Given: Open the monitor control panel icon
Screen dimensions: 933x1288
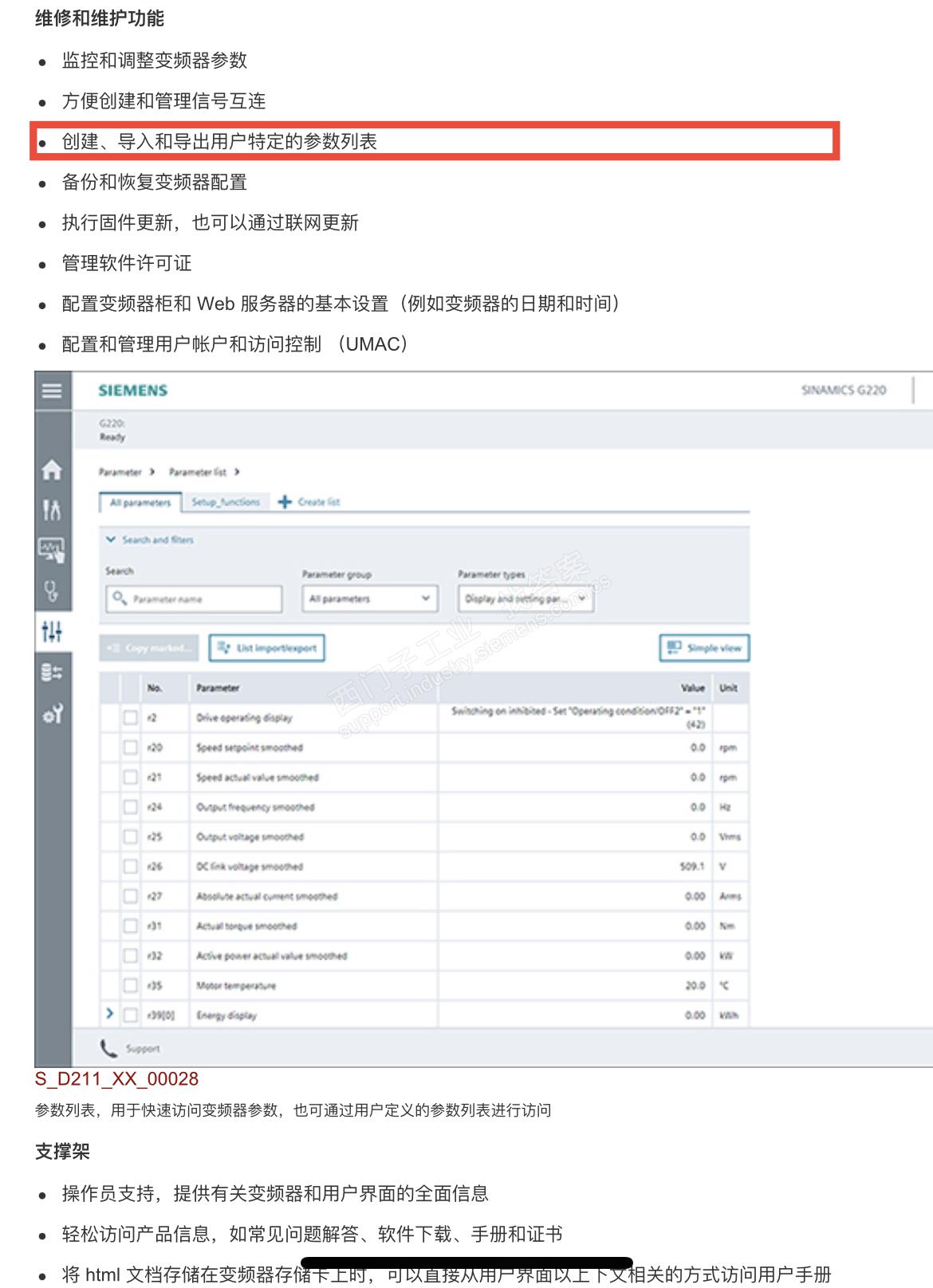Looking at the screenshot, I should coord(52,549).
